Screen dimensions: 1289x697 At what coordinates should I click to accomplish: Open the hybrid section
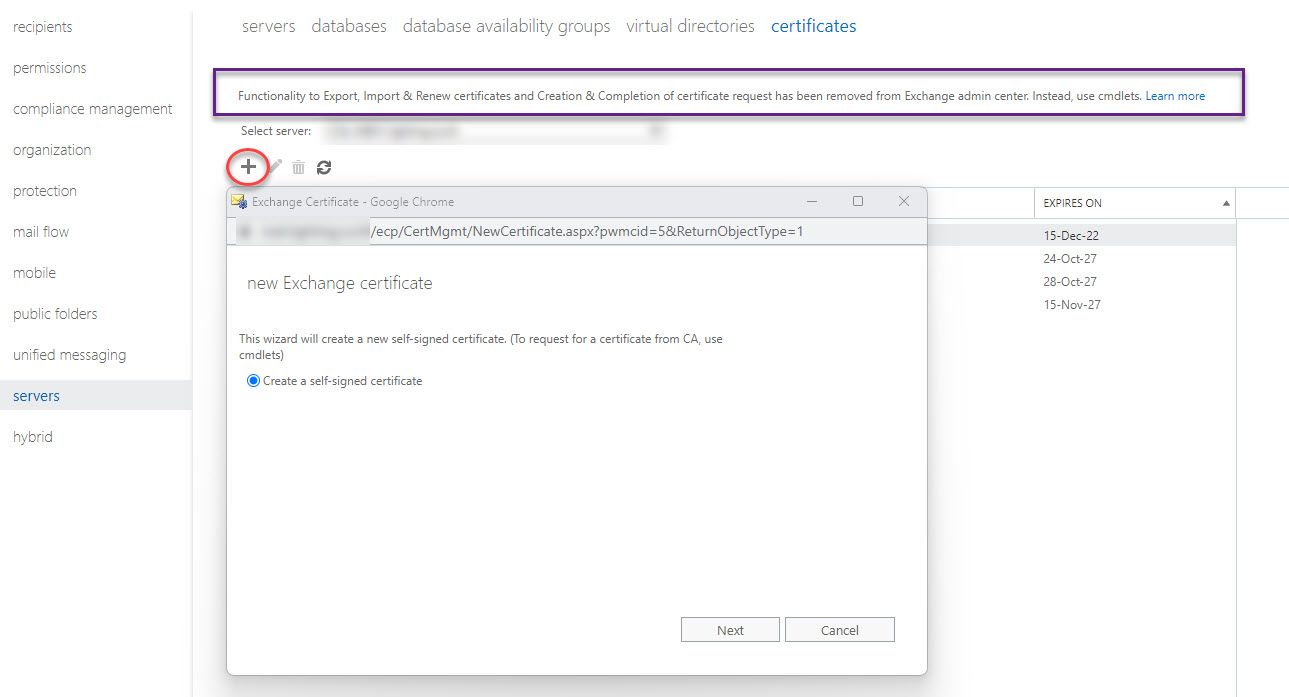pyautogui.click(x=33, y=437)
